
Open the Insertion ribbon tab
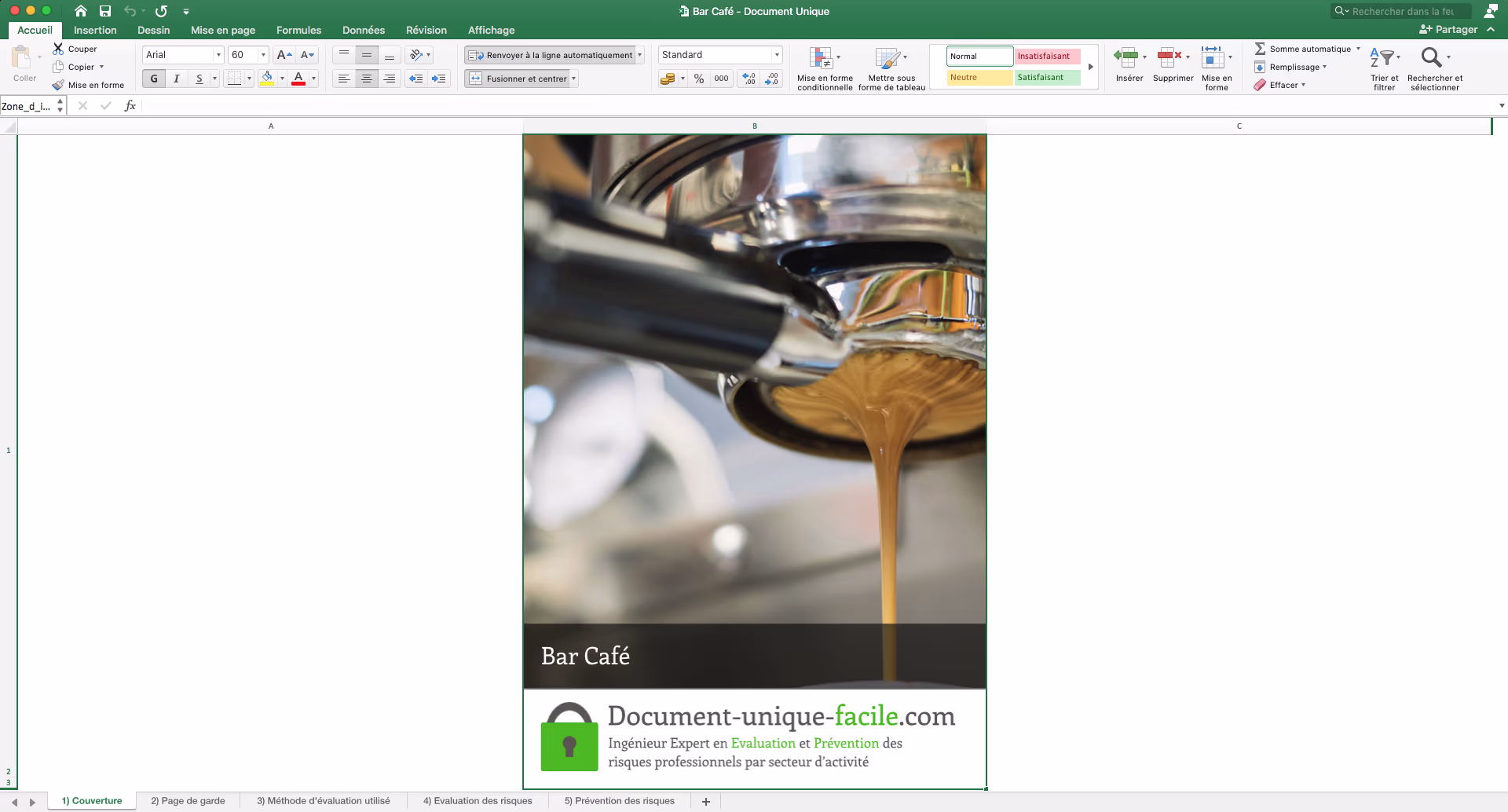click(95, 30)
